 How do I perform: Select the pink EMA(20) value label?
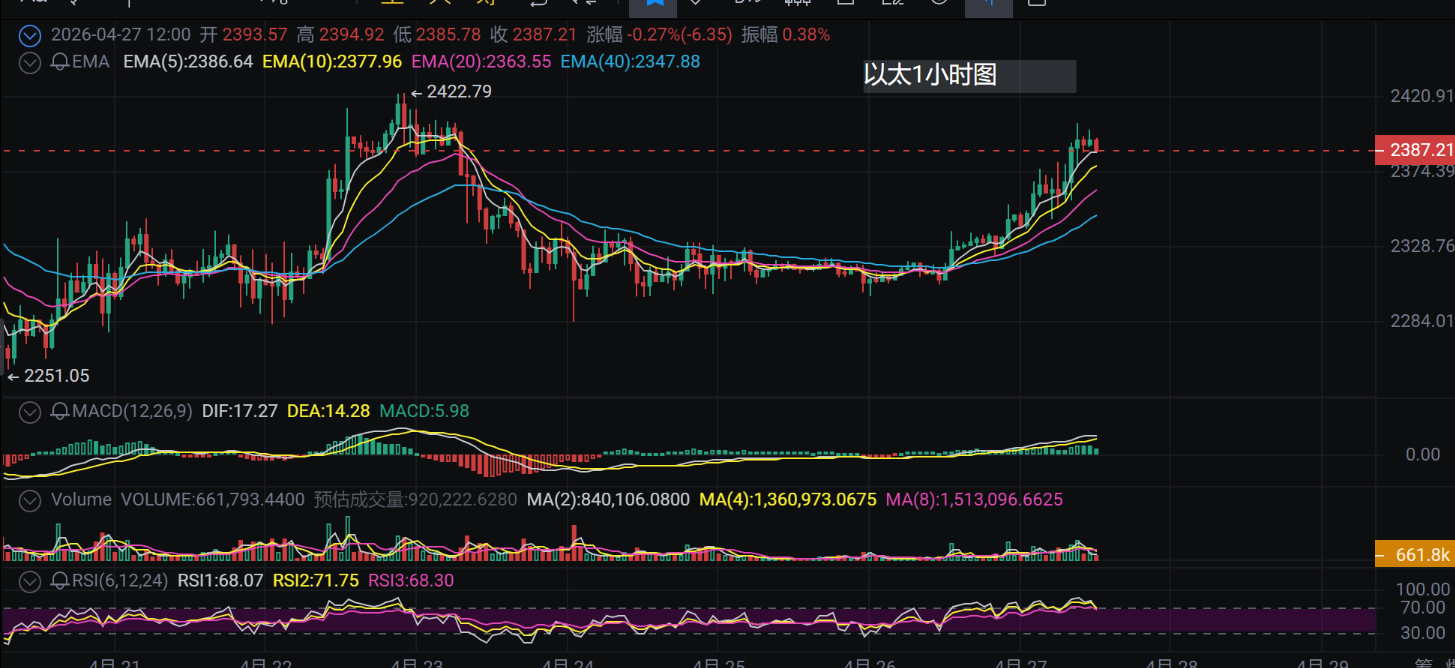click(x=481, y=62)
